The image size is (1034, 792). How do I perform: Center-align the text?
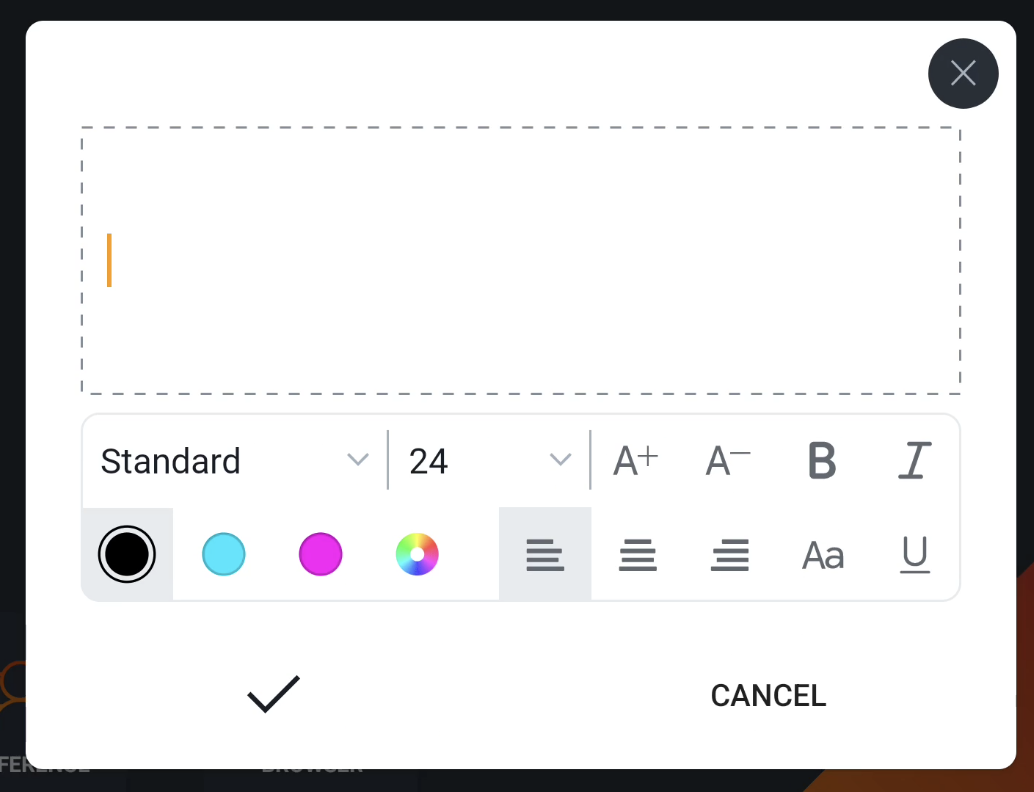click(637, 554)
